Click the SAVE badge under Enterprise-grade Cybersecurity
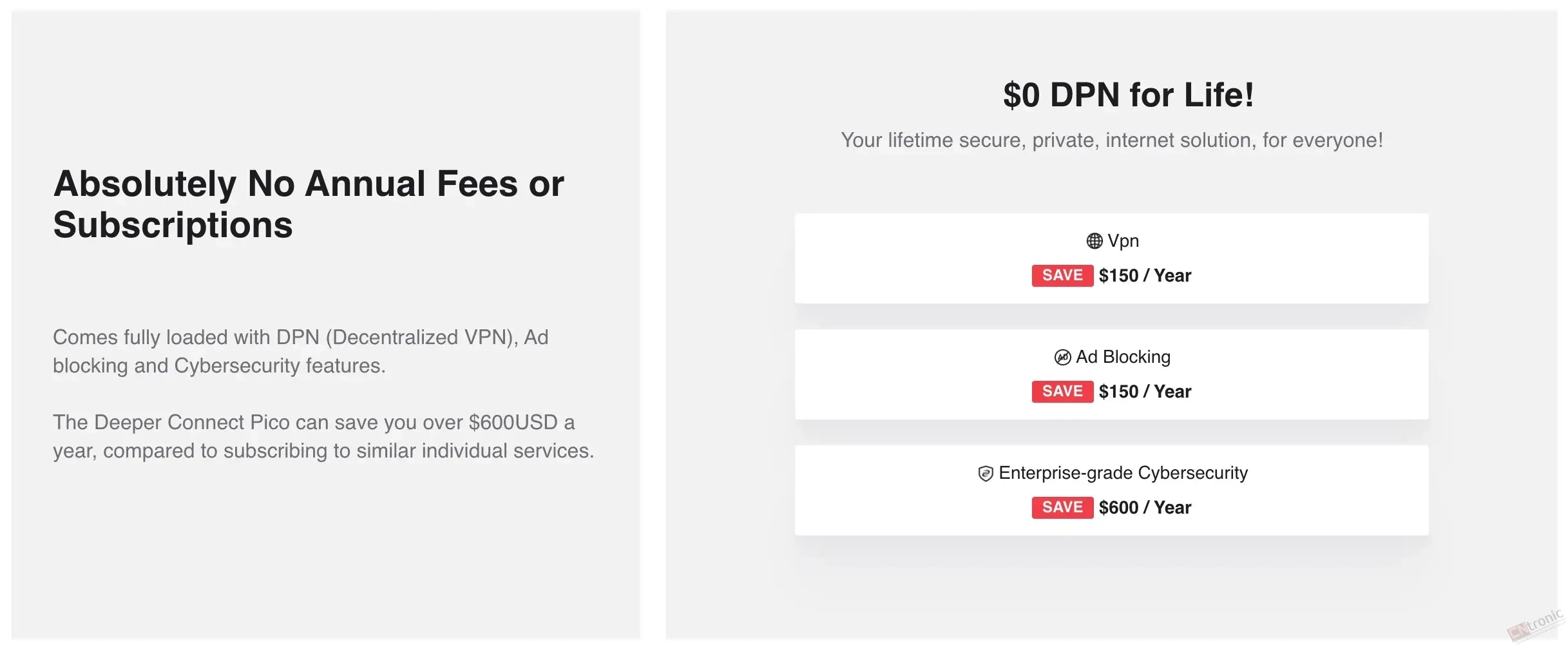Screen dimensions: 1568x647 coord(1062,508)
